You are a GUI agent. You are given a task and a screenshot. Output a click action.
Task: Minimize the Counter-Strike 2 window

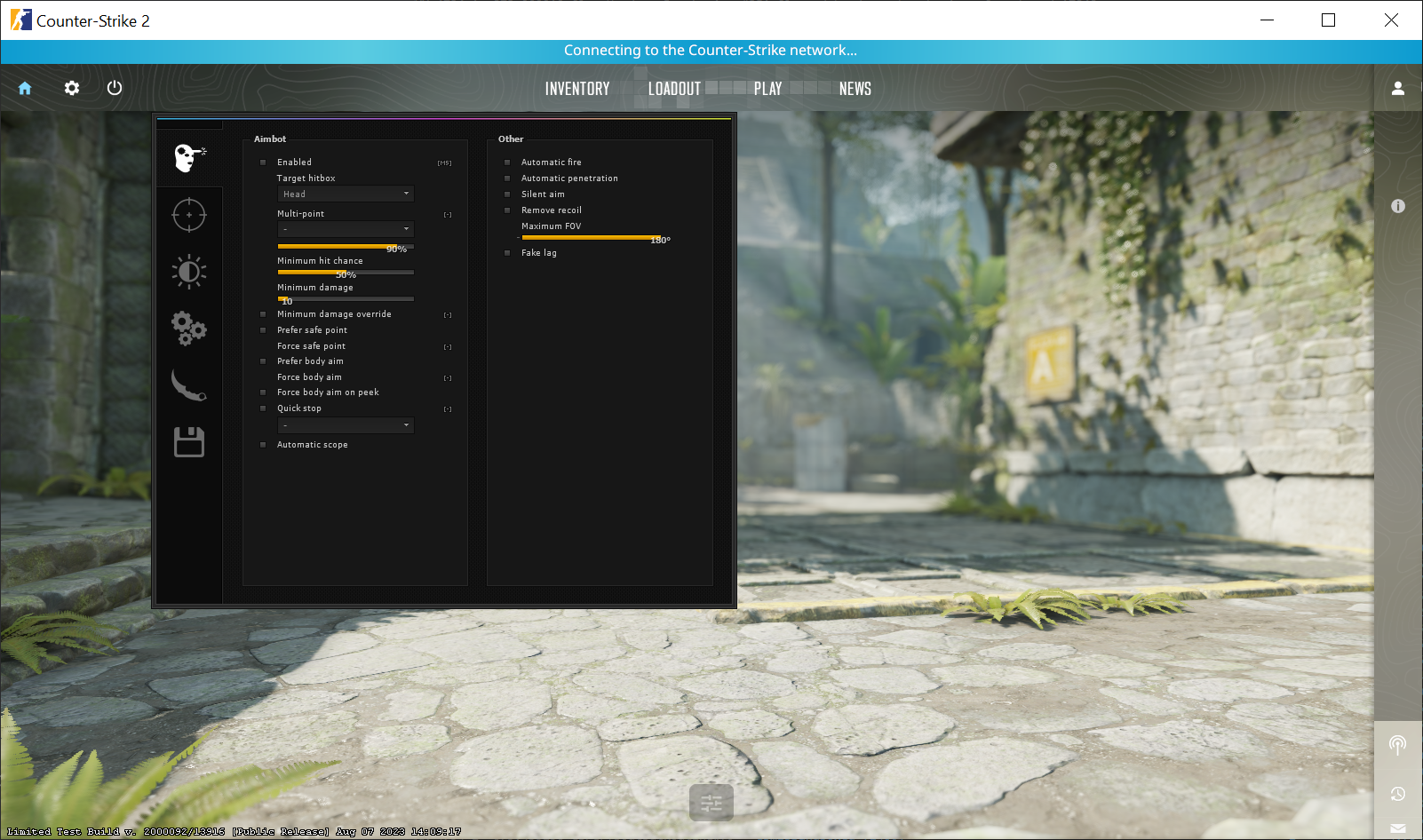click(1268, 20)
